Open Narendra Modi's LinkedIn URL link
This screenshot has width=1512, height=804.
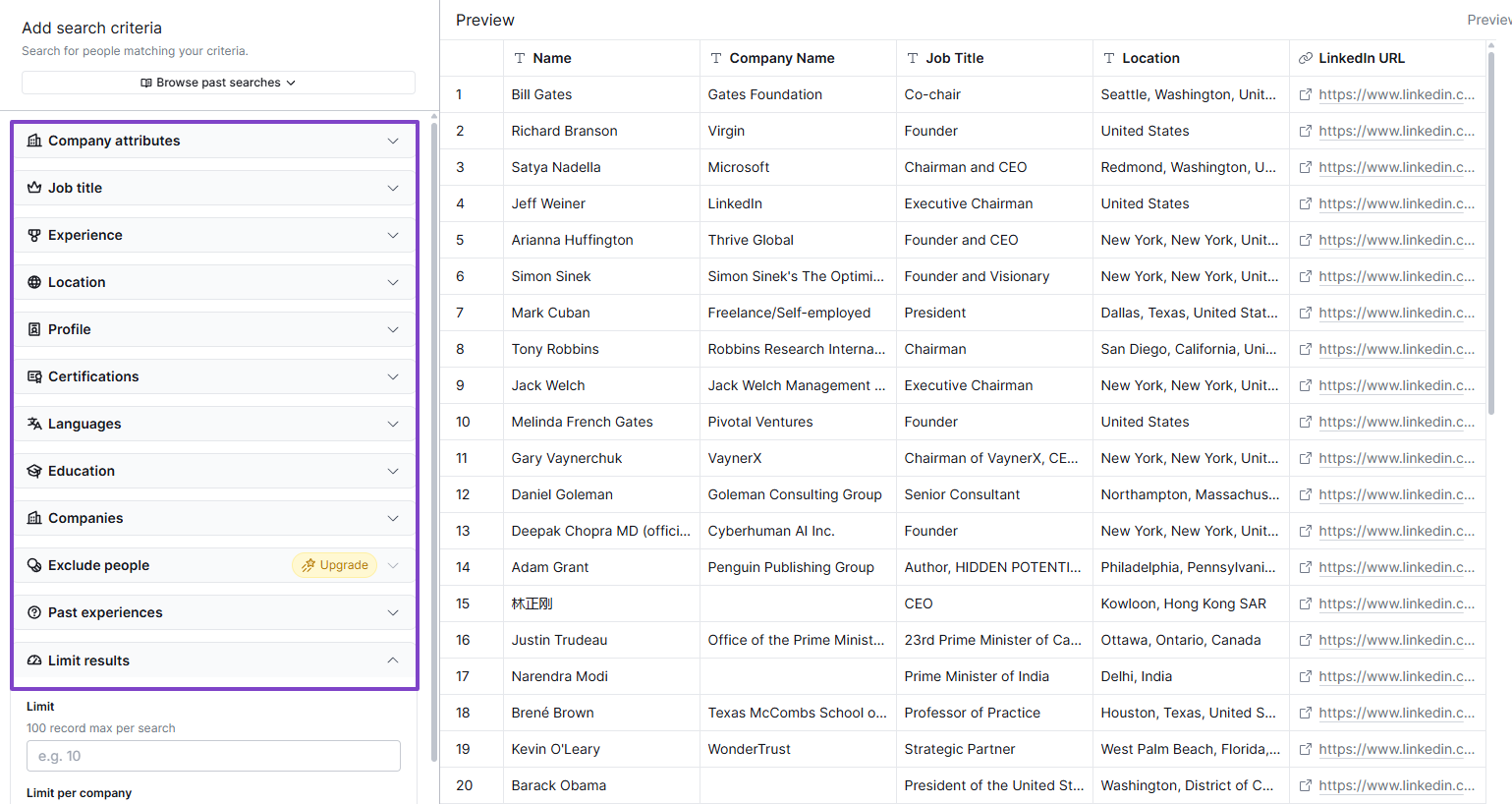[1396, 676]
